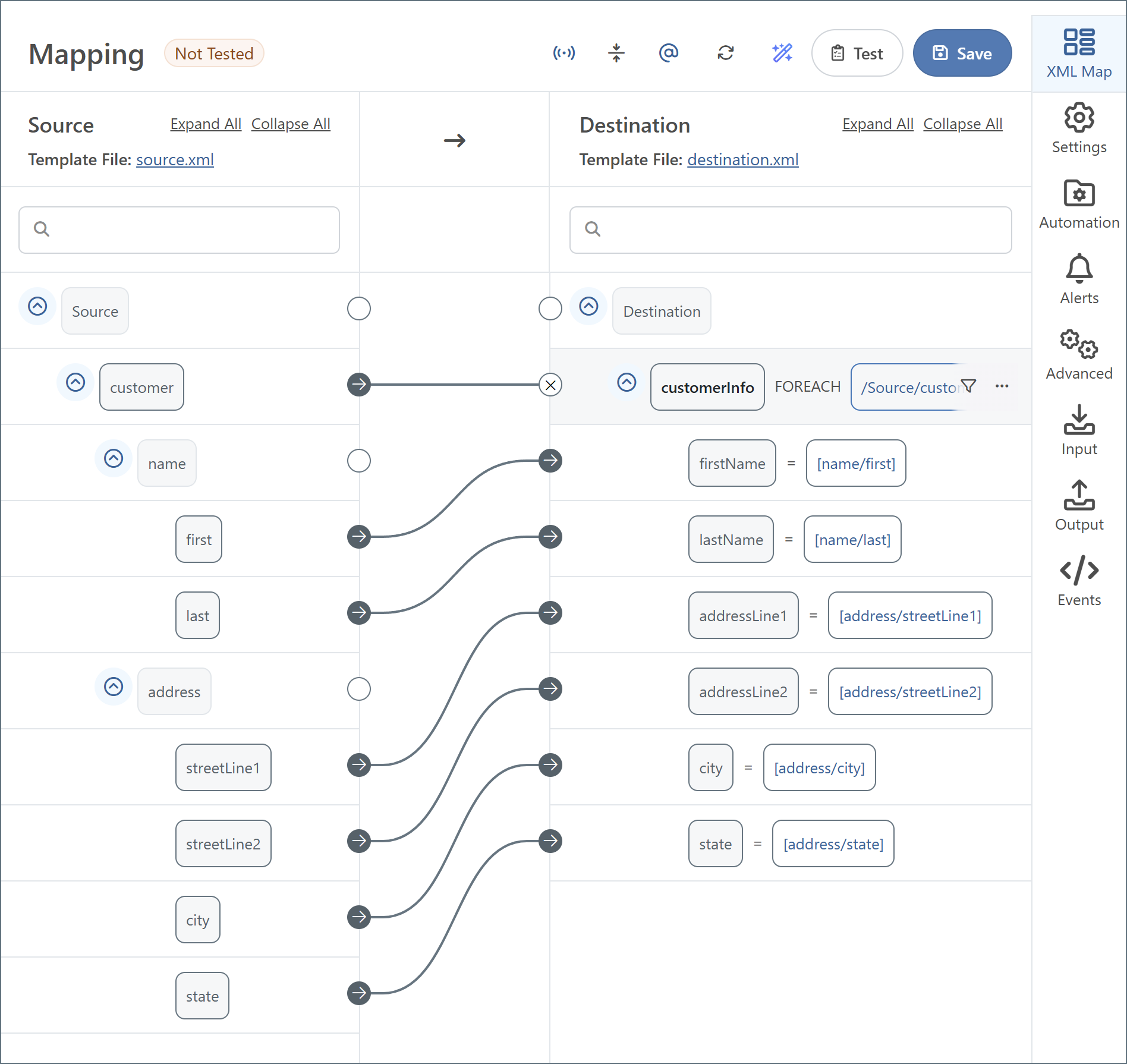Open the three-dot menu for customerInfo
The height and width of the screenshot is (1064, 1127).
point(1002,386)
